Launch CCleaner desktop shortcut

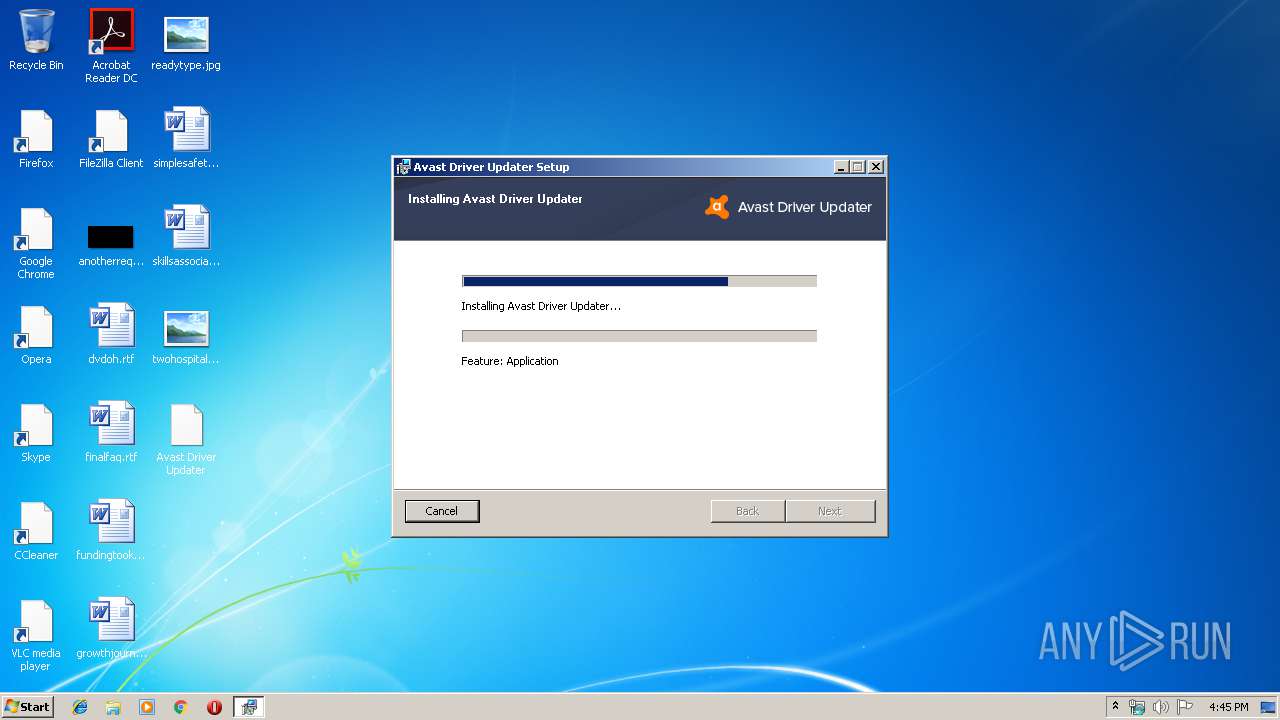pos(36,530)
